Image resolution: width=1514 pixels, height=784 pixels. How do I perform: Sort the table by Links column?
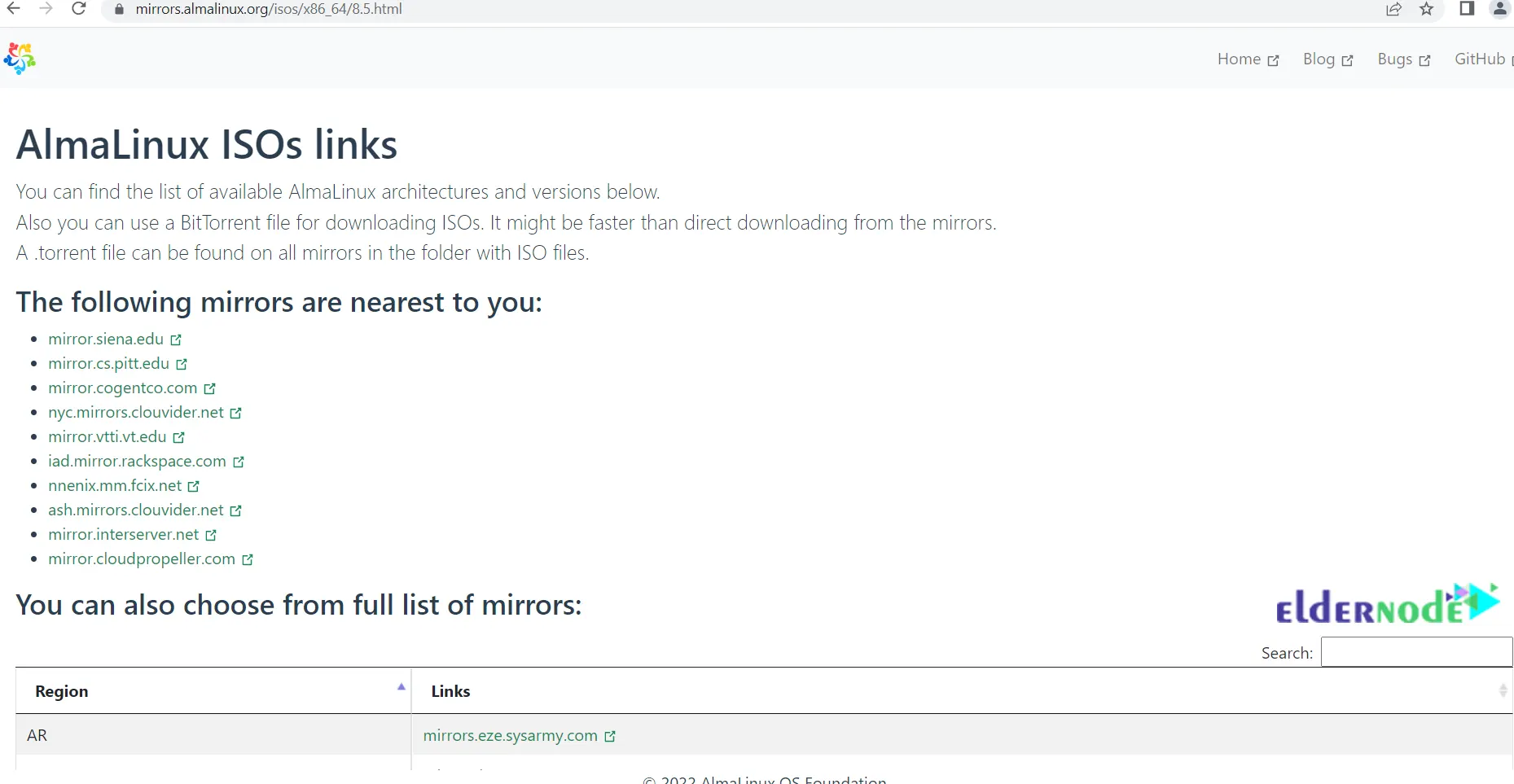963,691
